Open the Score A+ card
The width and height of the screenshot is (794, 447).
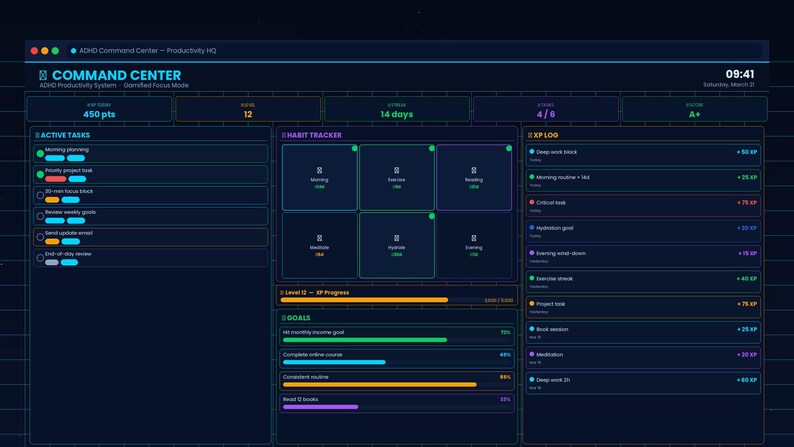coord(695,109)
